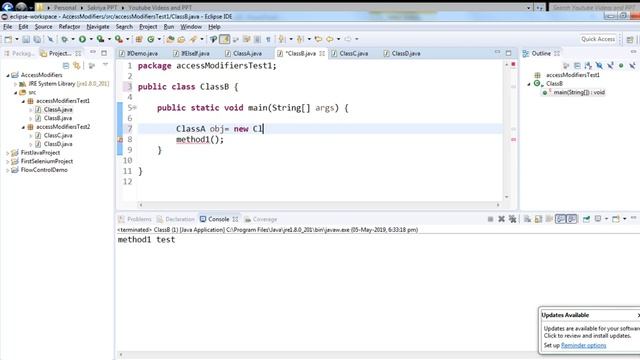The width and height of the screenshot is (640, 360).
Task: Click the Clear Console icon
Action: [x=527, y=219]
